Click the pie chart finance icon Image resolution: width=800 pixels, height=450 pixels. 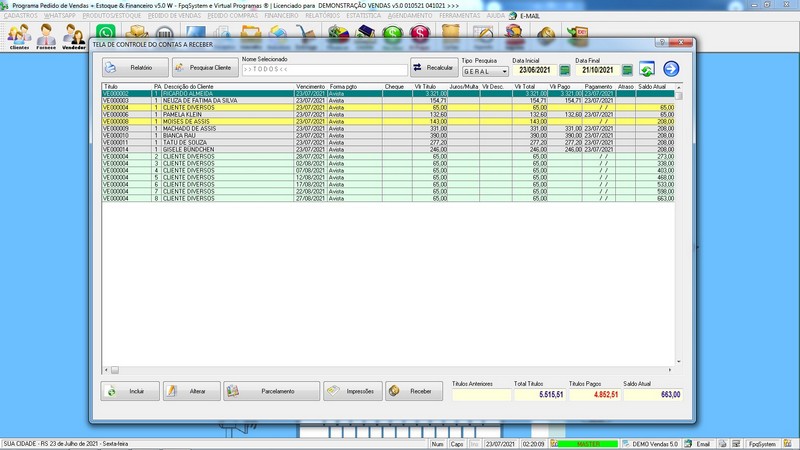338,33
